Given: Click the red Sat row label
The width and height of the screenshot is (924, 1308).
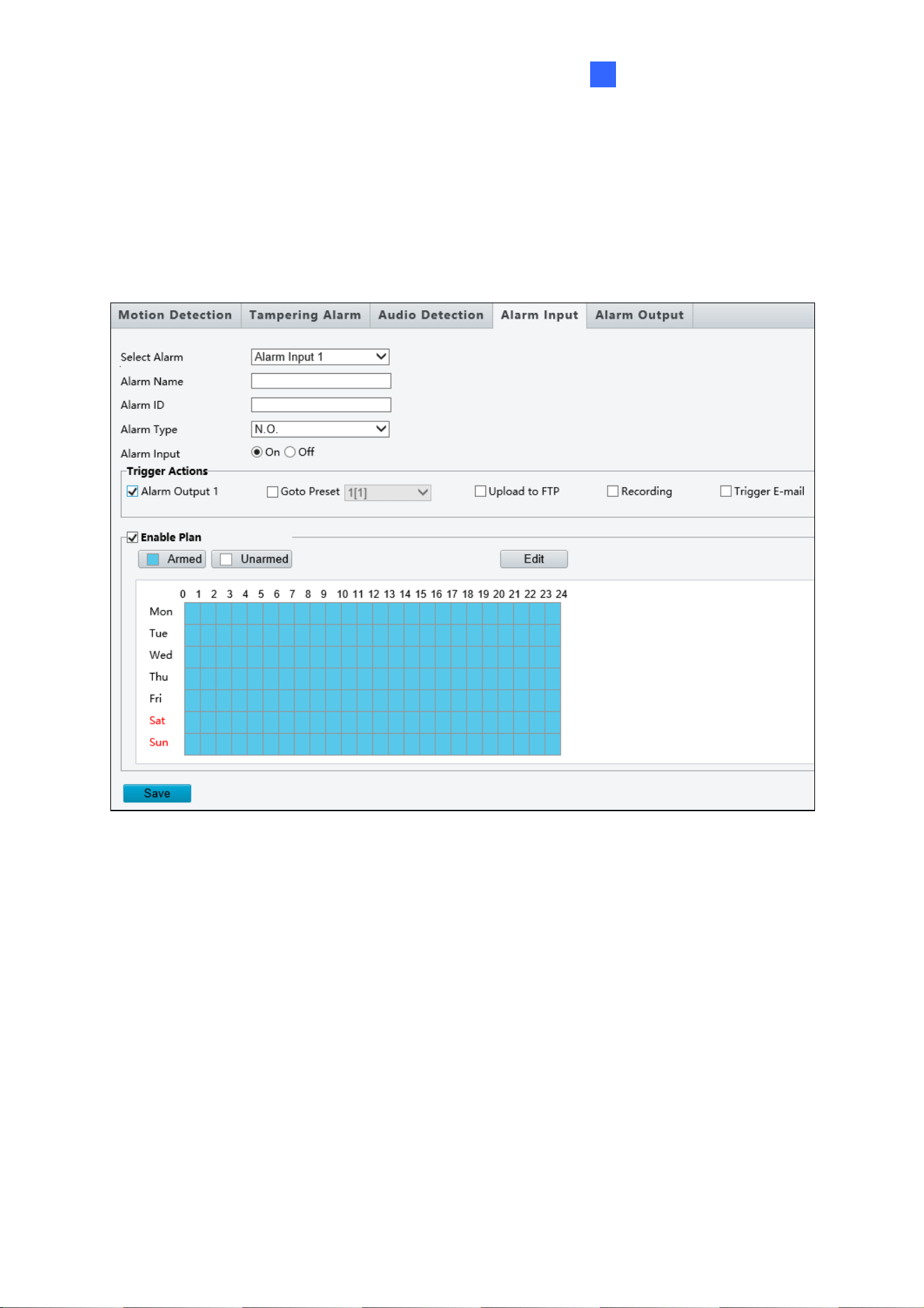Looking at the screenshot, I should (157, 720).
